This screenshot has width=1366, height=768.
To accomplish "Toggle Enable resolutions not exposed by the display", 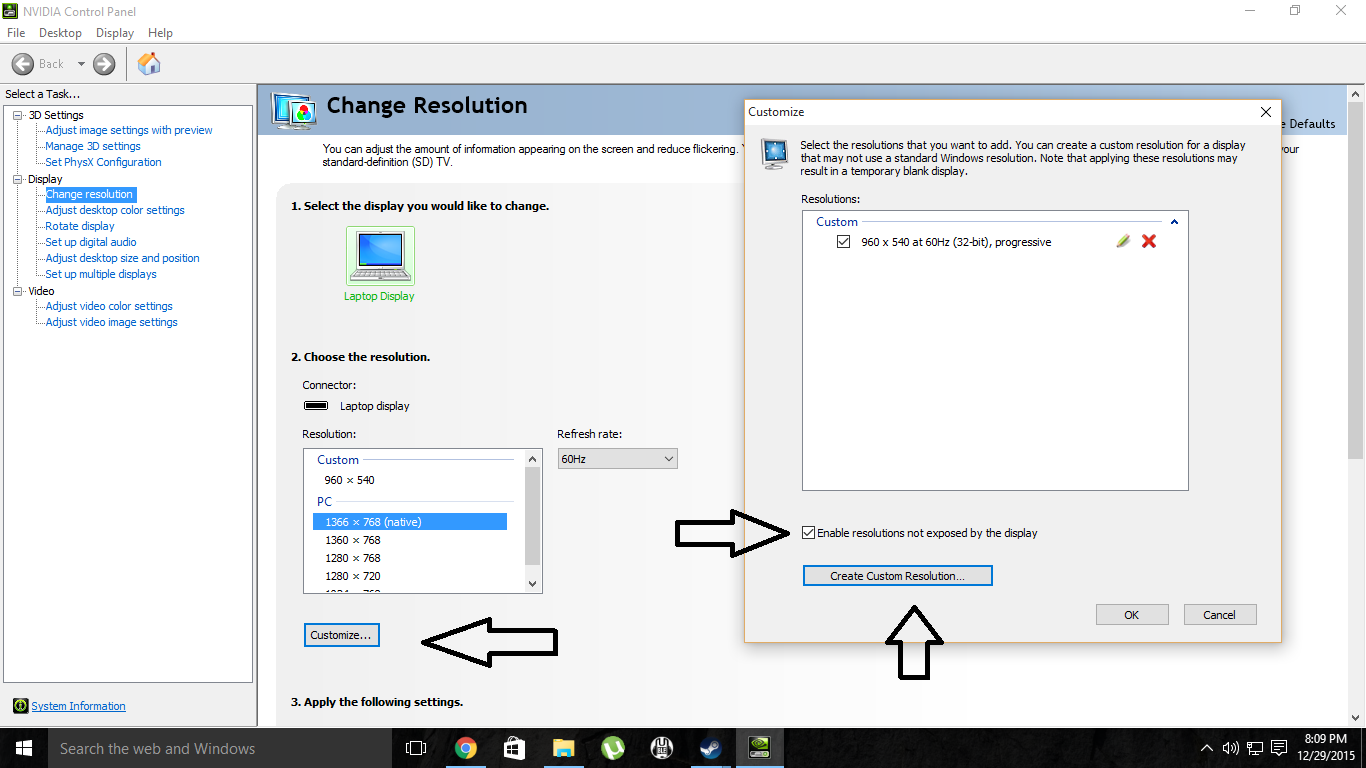I will [808, 533].
